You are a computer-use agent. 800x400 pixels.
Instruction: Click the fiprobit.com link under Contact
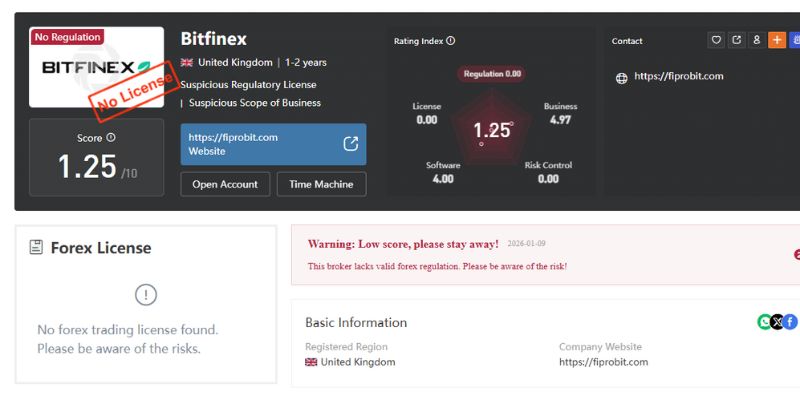pos(678,76)
